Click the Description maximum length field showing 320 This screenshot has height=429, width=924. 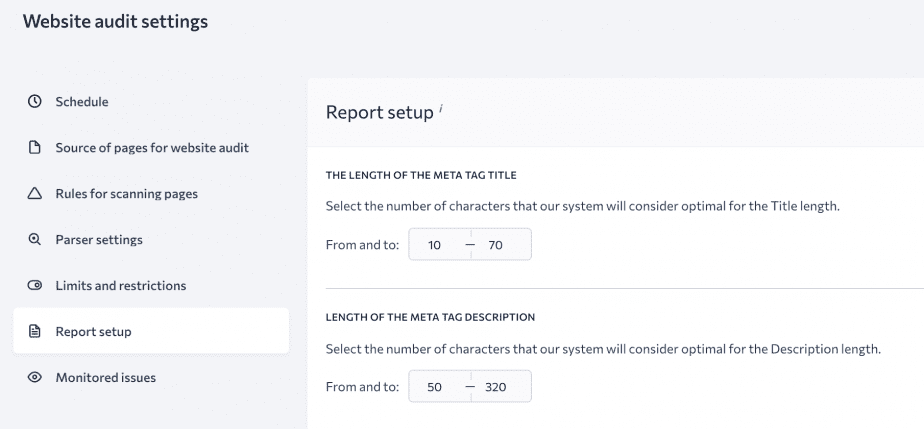(x=500, y=387)
